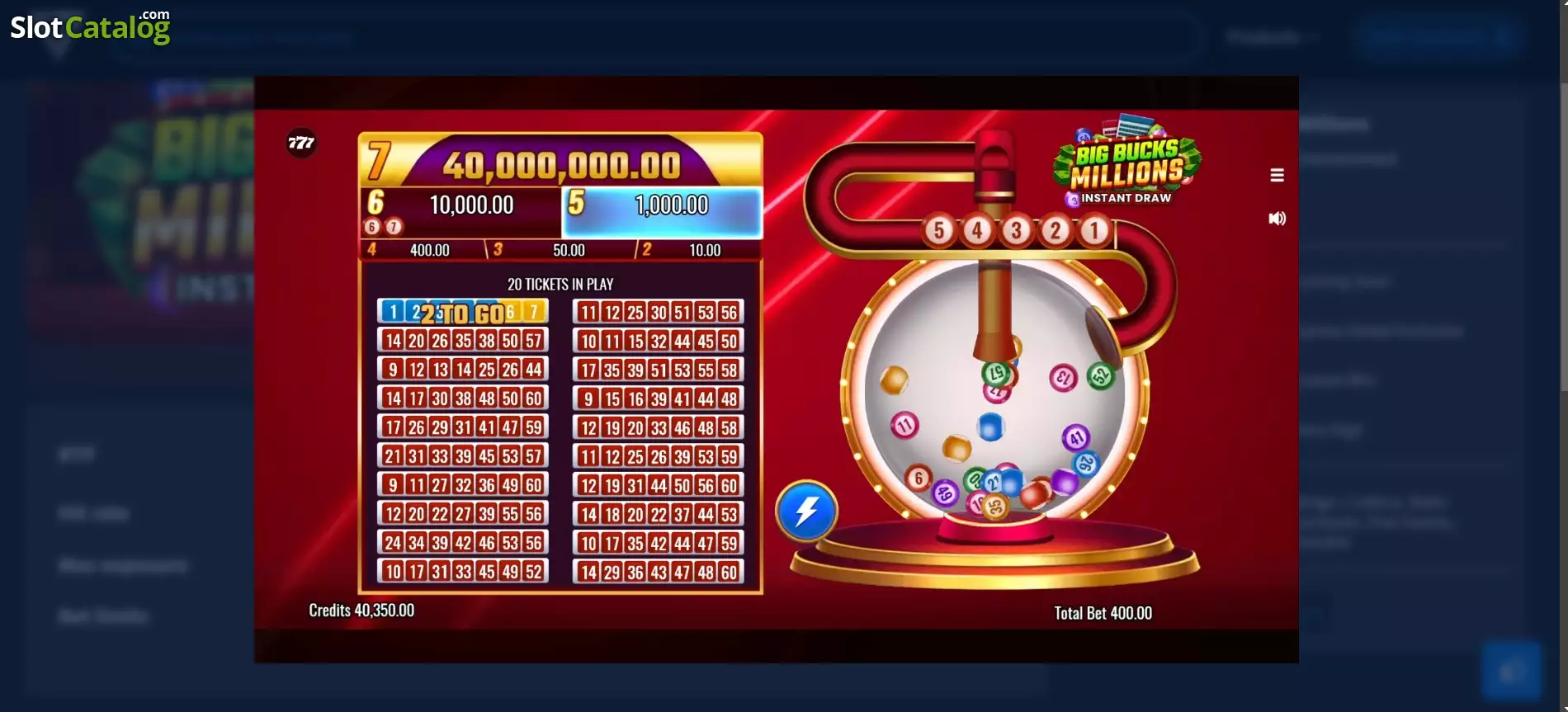This screenshot has width=1568, height=712.
Task: Select drawn ball number 1 in tube
Action: (x=1095, y=230)
